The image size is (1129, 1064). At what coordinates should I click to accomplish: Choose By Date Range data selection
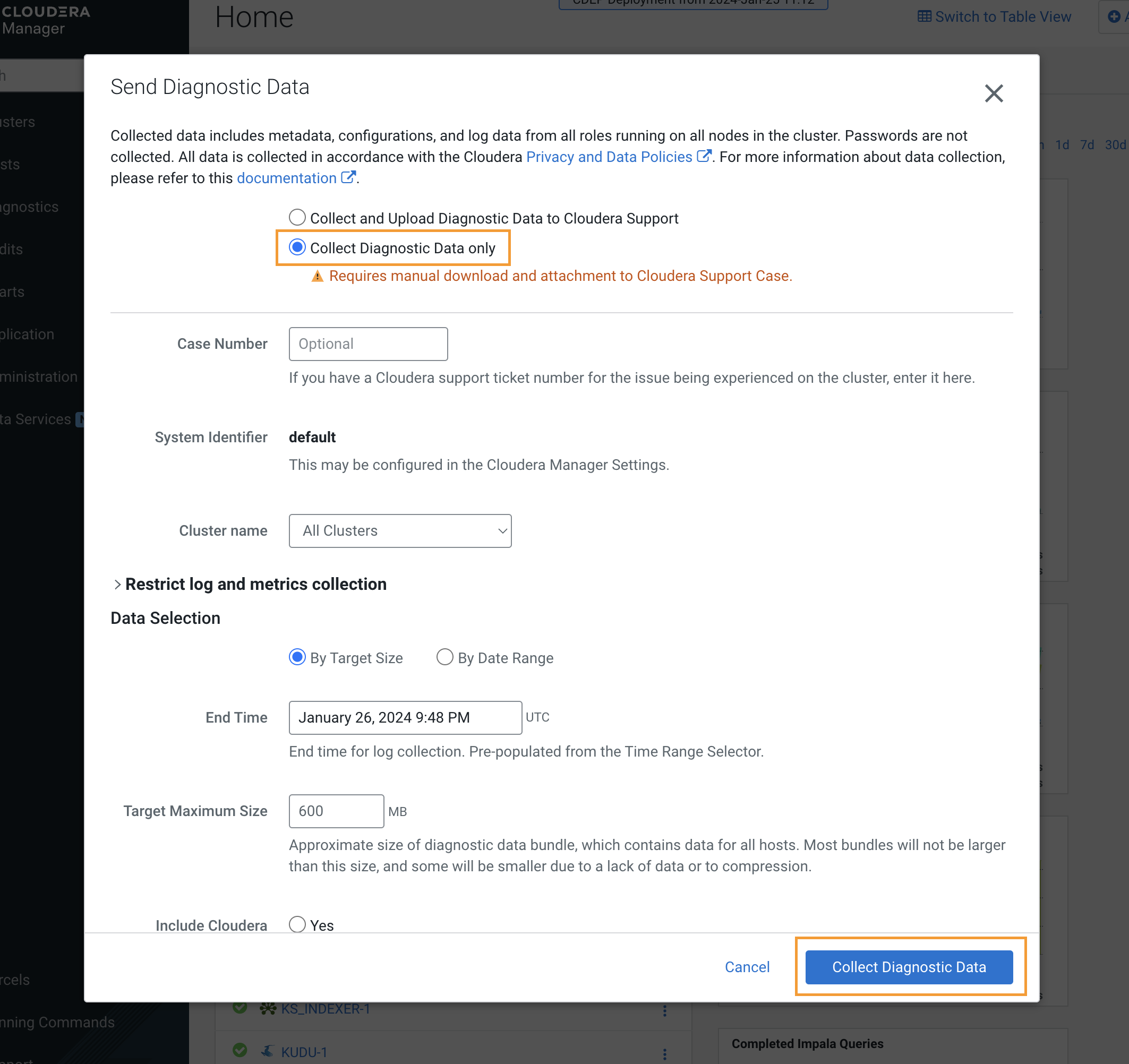click(x=444, y=657)
